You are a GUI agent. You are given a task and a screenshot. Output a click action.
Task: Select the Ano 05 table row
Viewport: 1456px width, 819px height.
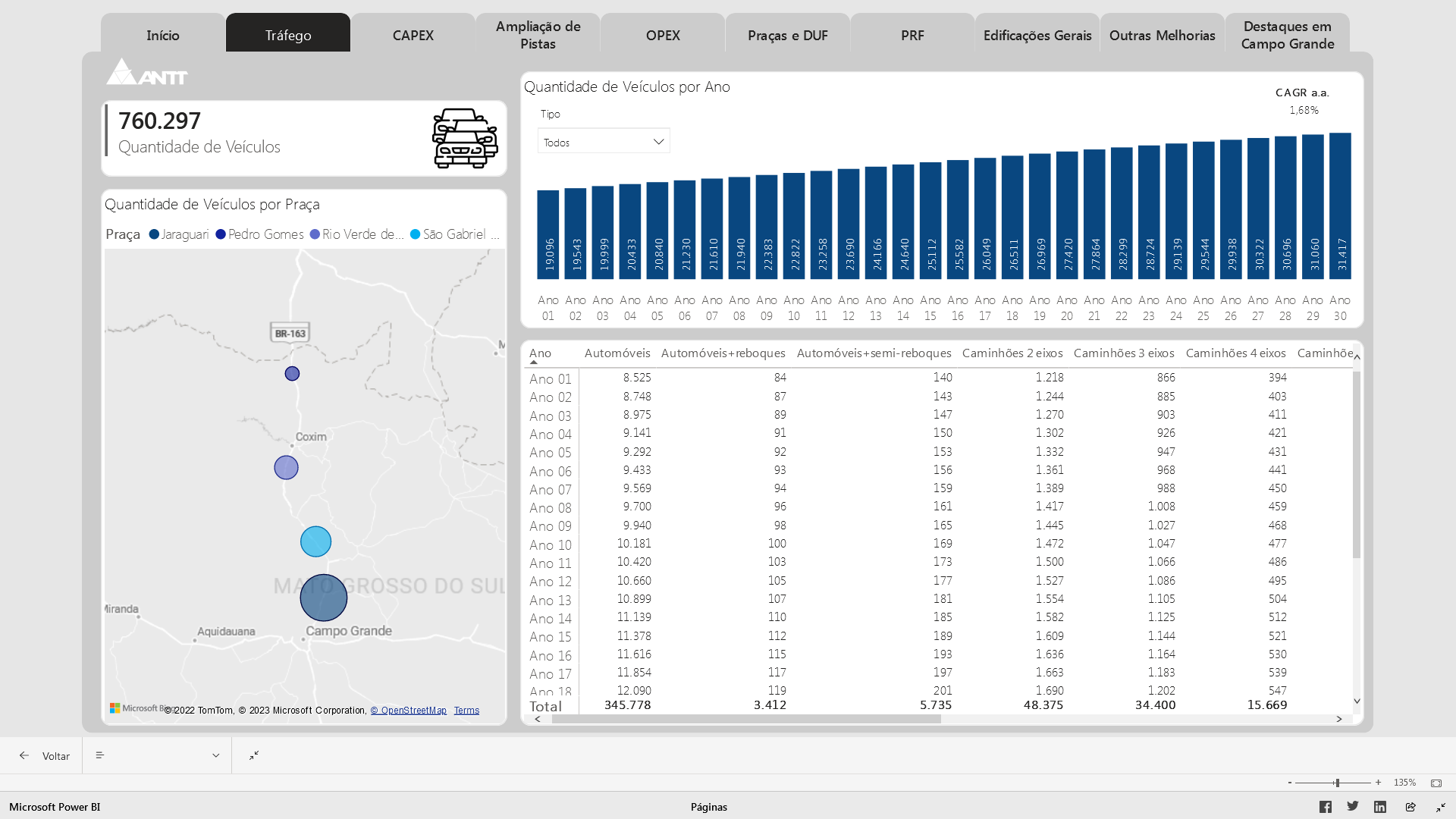pos(938,452)
